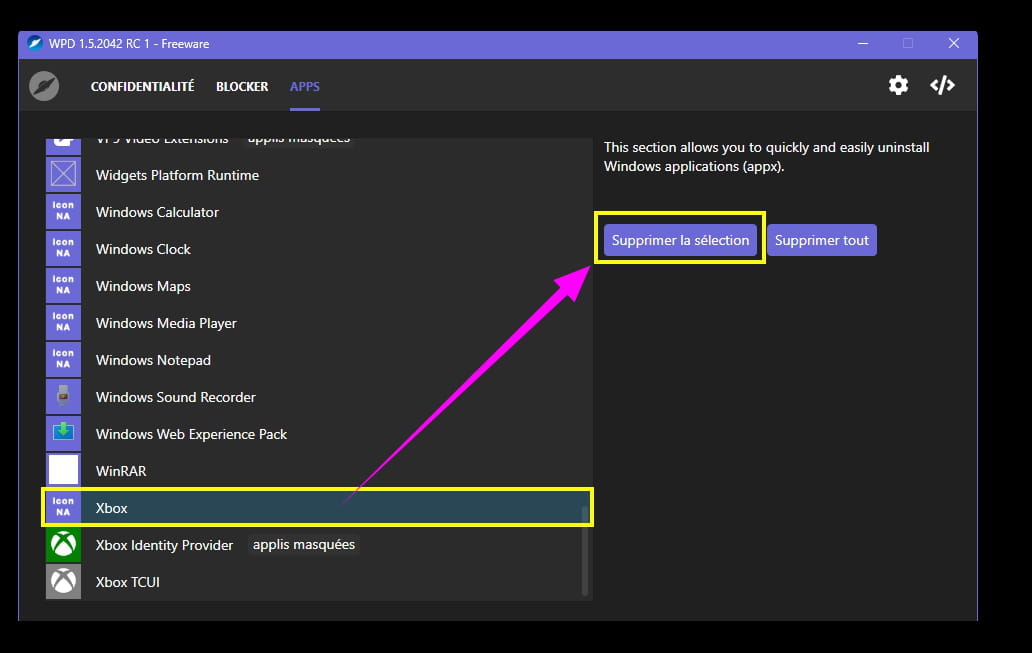Click the WPD rocket logo icon
This screenshot has height=653, width=1032.
44,86
